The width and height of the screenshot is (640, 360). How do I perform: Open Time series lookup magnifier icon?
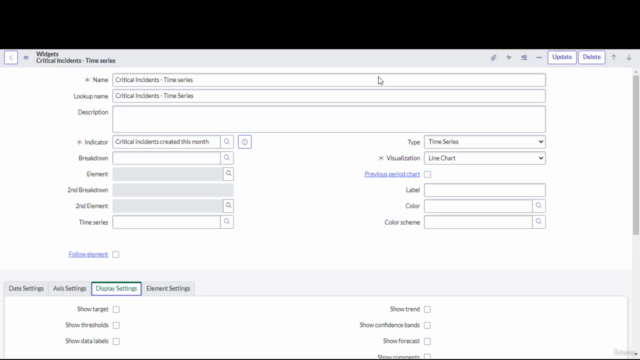(227, 222)
